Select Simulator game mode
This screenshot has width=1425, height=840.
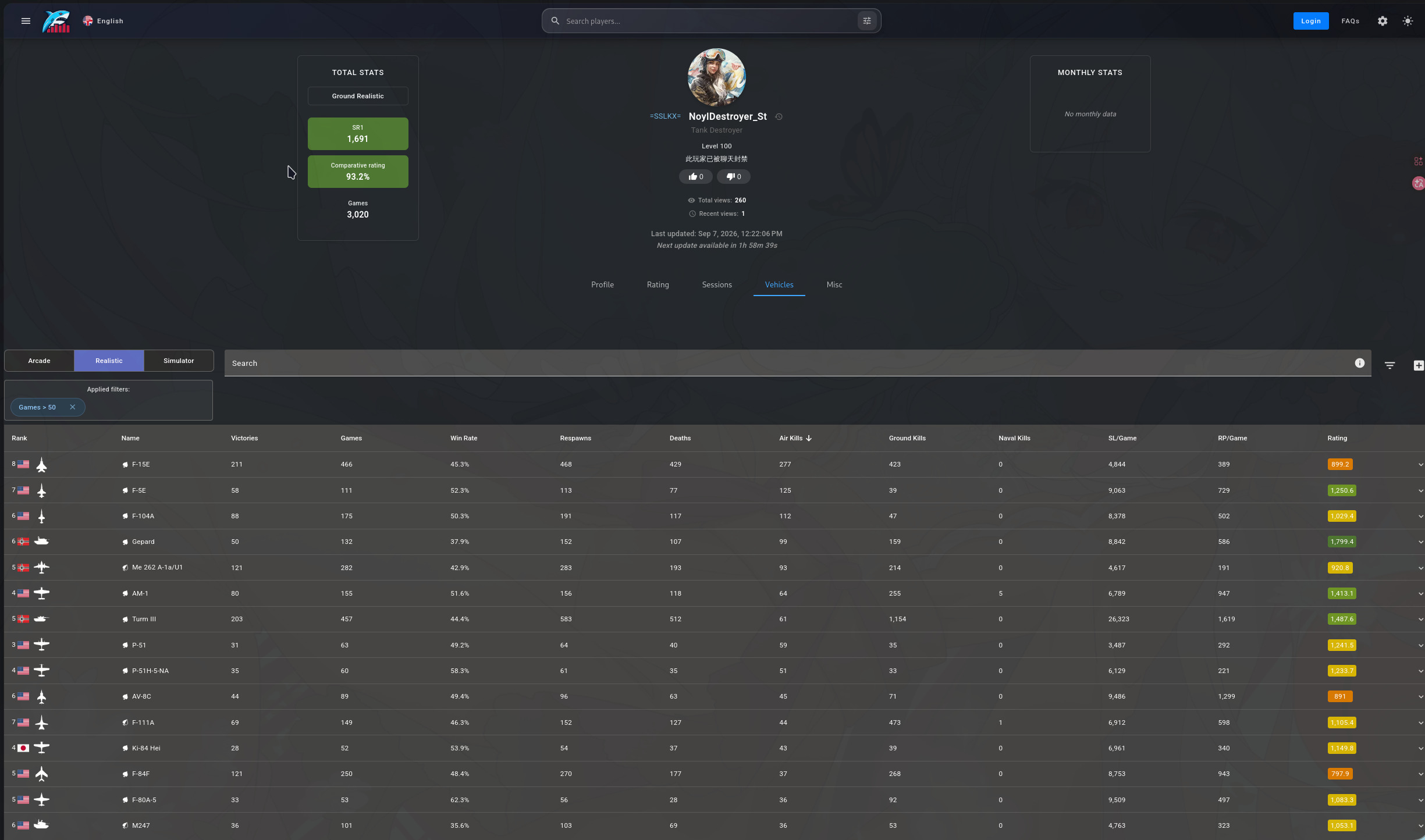pos(179,361)
